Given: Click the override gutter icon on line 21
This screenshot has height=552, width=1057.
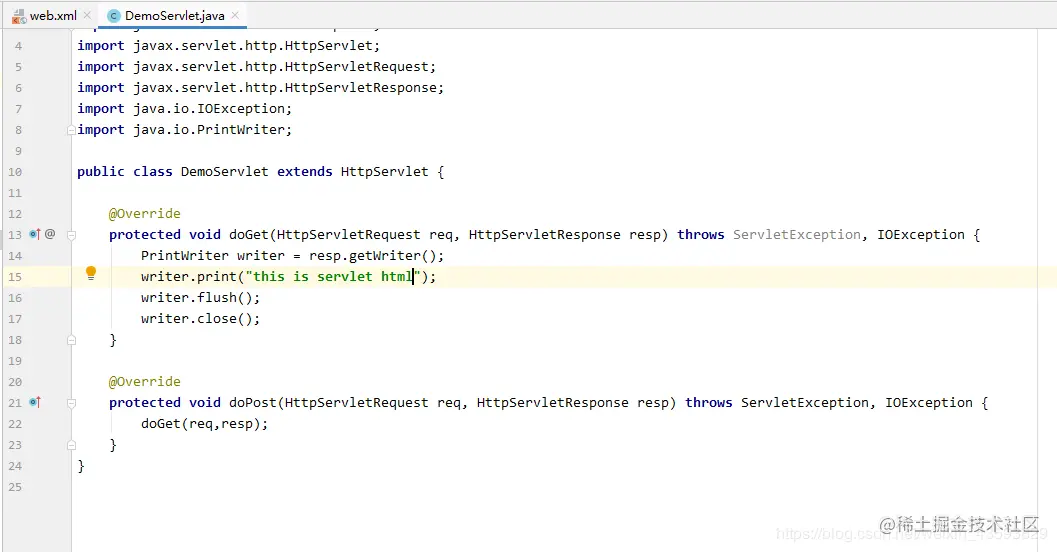Looking at the screenshot, I should [x=34, y=402].
